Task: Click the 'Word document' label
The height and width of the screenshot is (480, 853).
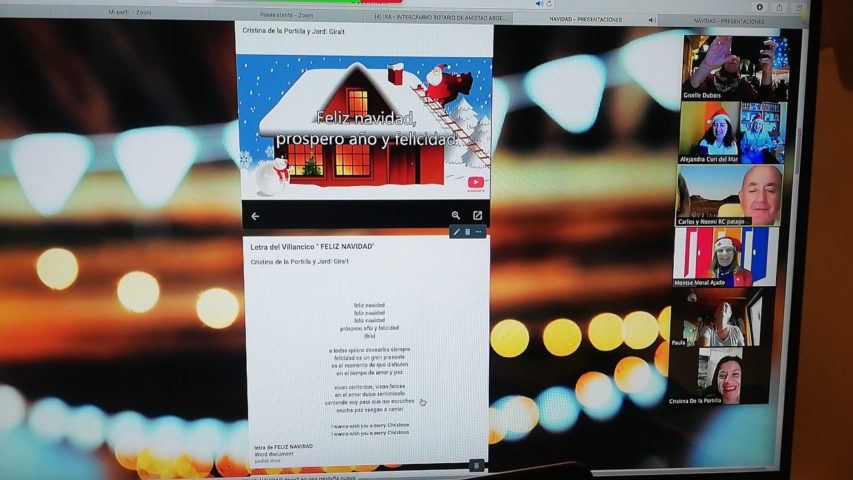Action: pyautogui.click(x=274, y=453)
